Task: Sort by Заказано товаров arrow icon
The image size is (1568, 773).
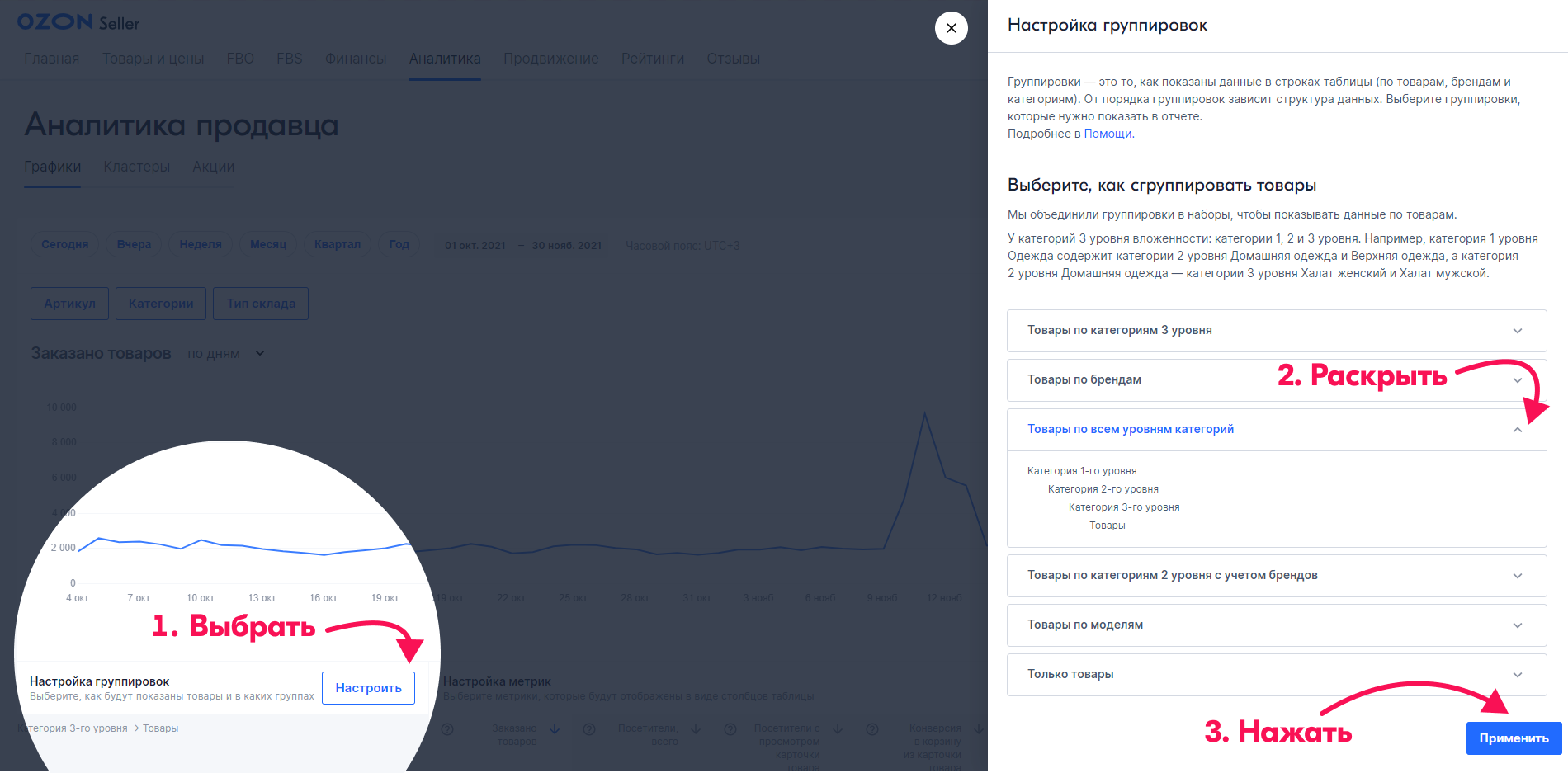Action: [555, 729]
